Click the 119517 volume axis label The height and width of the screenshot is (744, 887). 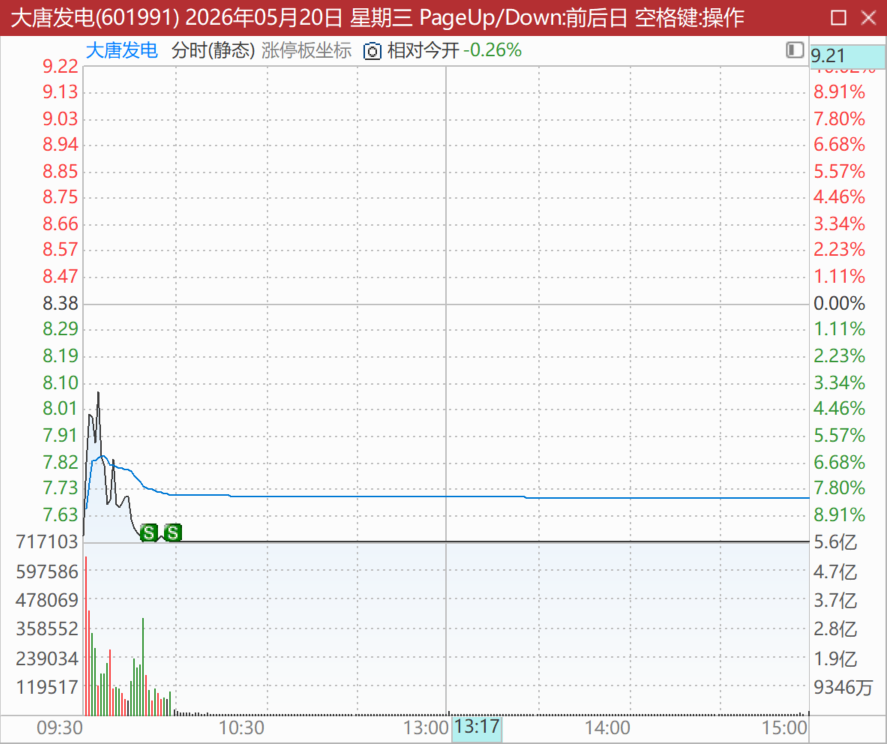tap(47, 687)
